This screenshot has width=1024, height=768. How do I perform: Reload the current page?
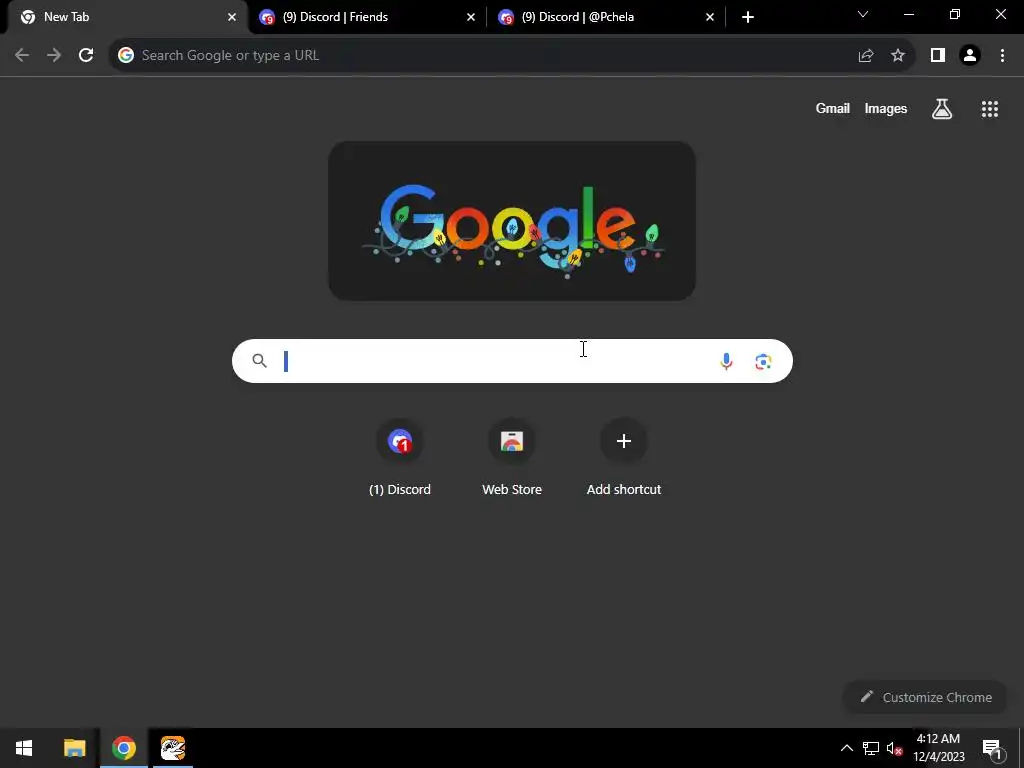tap(86, 56)
